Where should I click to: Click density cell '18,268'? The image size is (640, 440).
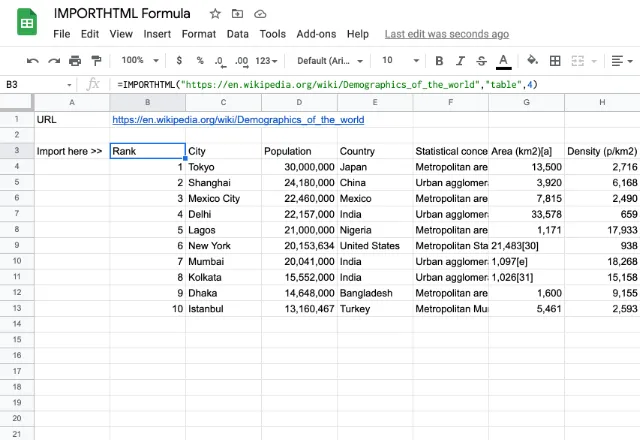tap(602, 261)
